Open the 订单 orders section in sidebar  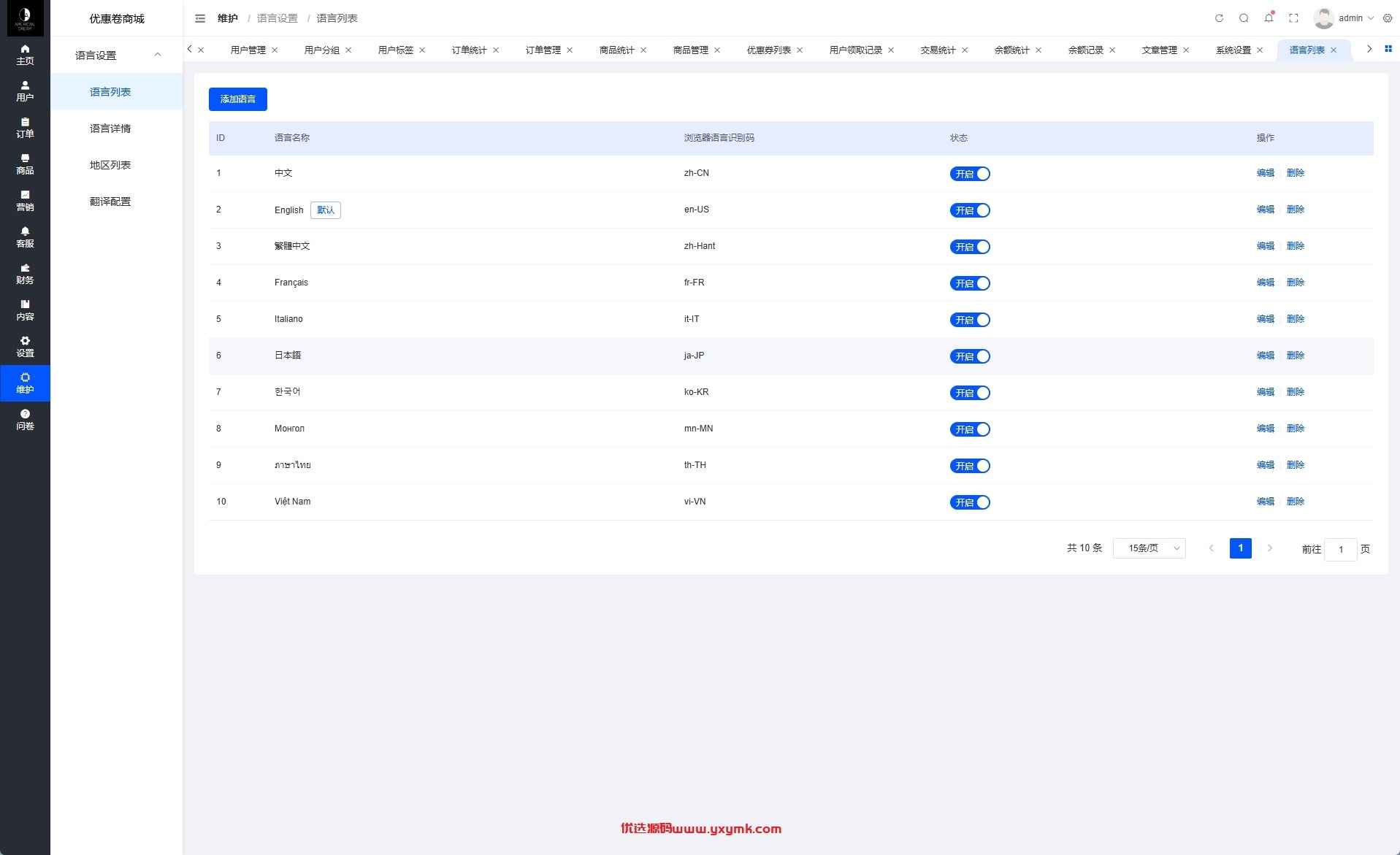(x=25, y=128)
